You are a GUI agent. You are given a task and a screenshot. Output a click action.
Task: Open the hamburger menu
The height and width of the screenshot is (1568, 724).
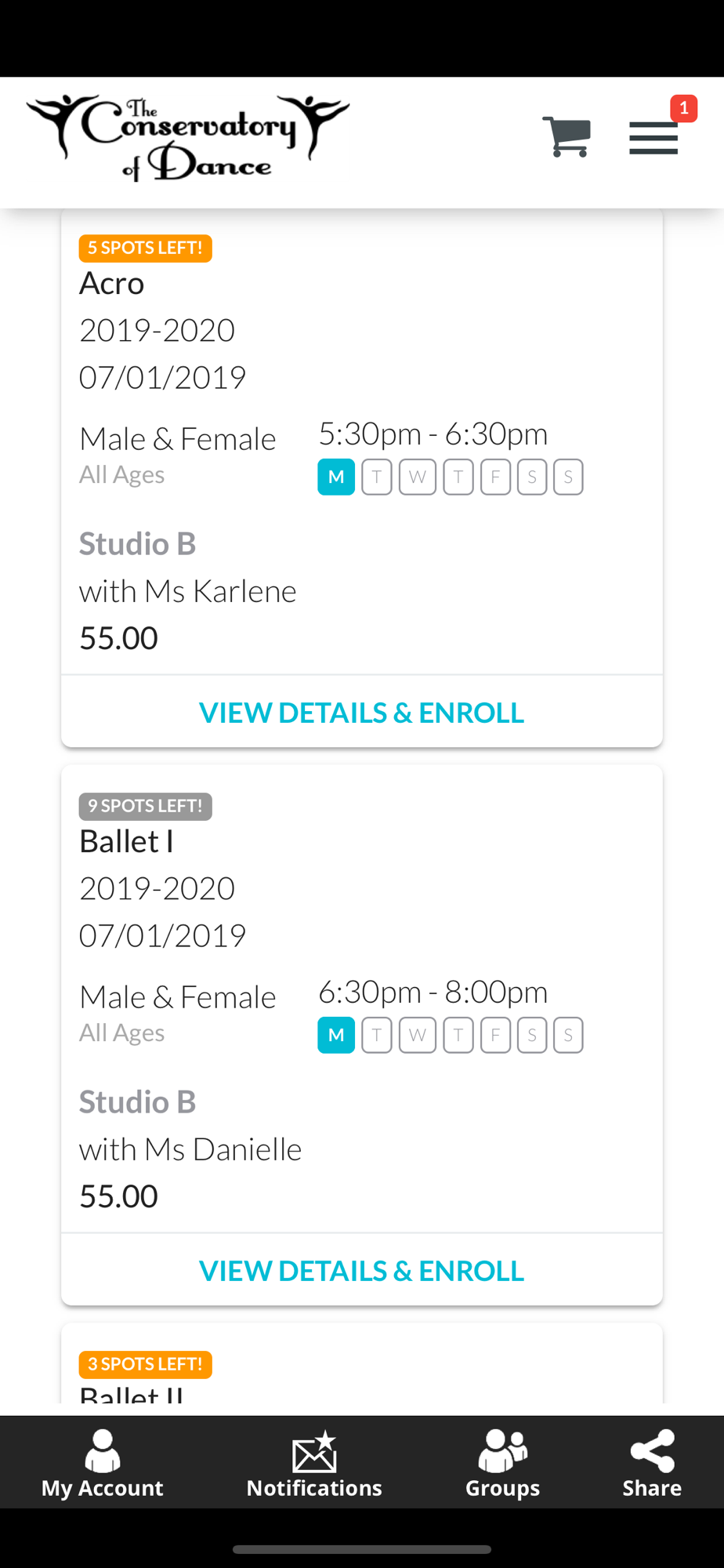(653, 138)
